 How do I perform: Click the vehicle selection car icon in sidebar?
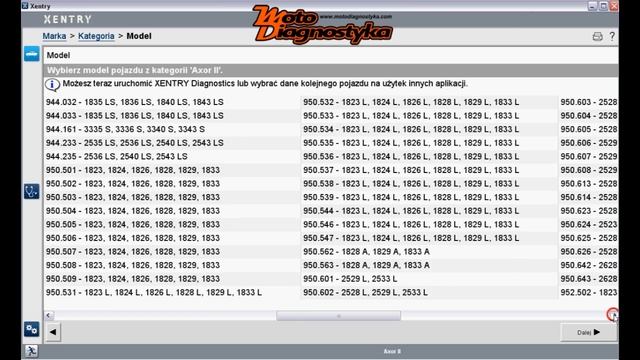coord(31,54)
